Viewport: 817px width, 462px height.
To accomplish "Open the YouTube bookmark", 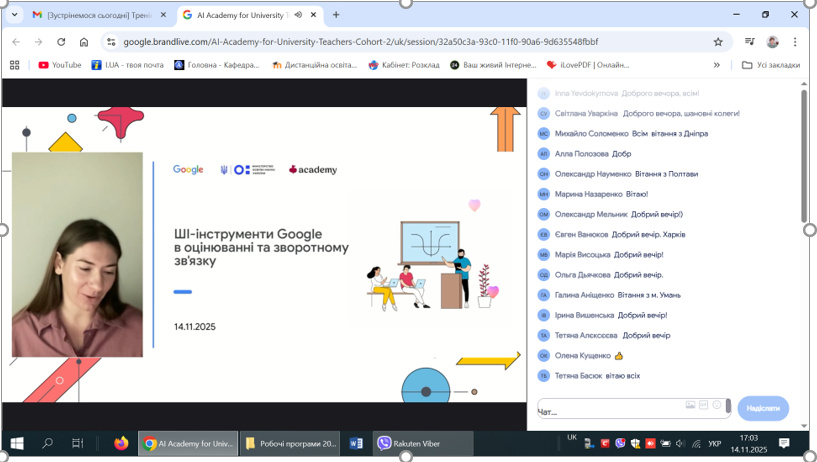I will coord(60,65).
